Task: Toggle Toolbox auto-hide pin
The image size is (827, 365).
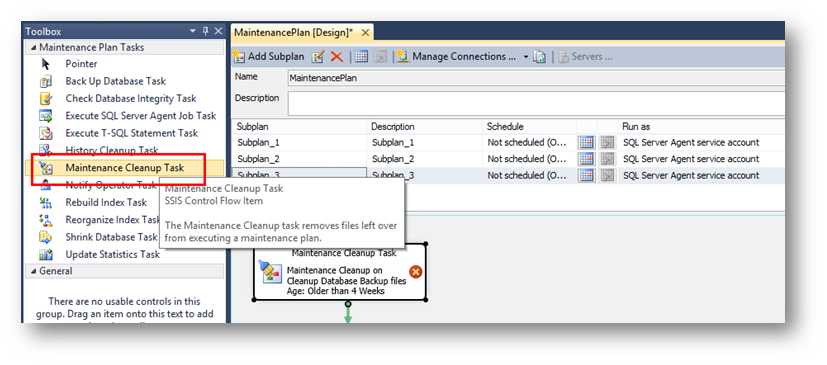Action: 206,32
